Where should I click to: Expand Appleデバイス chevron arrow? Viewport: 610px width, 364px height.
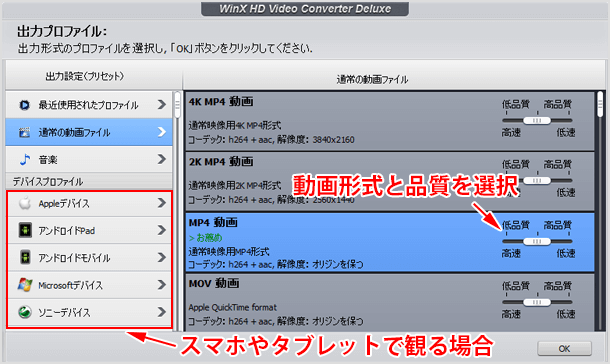pos(162,203)
